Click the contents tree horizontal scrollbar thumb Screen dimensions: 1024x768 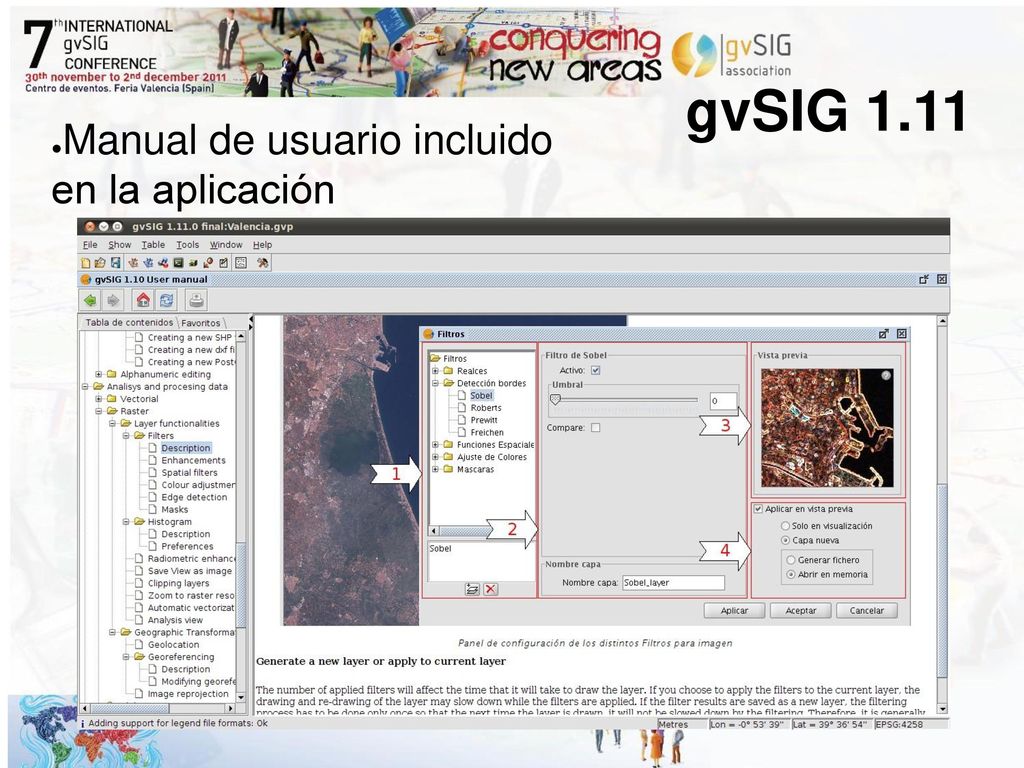pyautogui.click(x=130, y=708)
